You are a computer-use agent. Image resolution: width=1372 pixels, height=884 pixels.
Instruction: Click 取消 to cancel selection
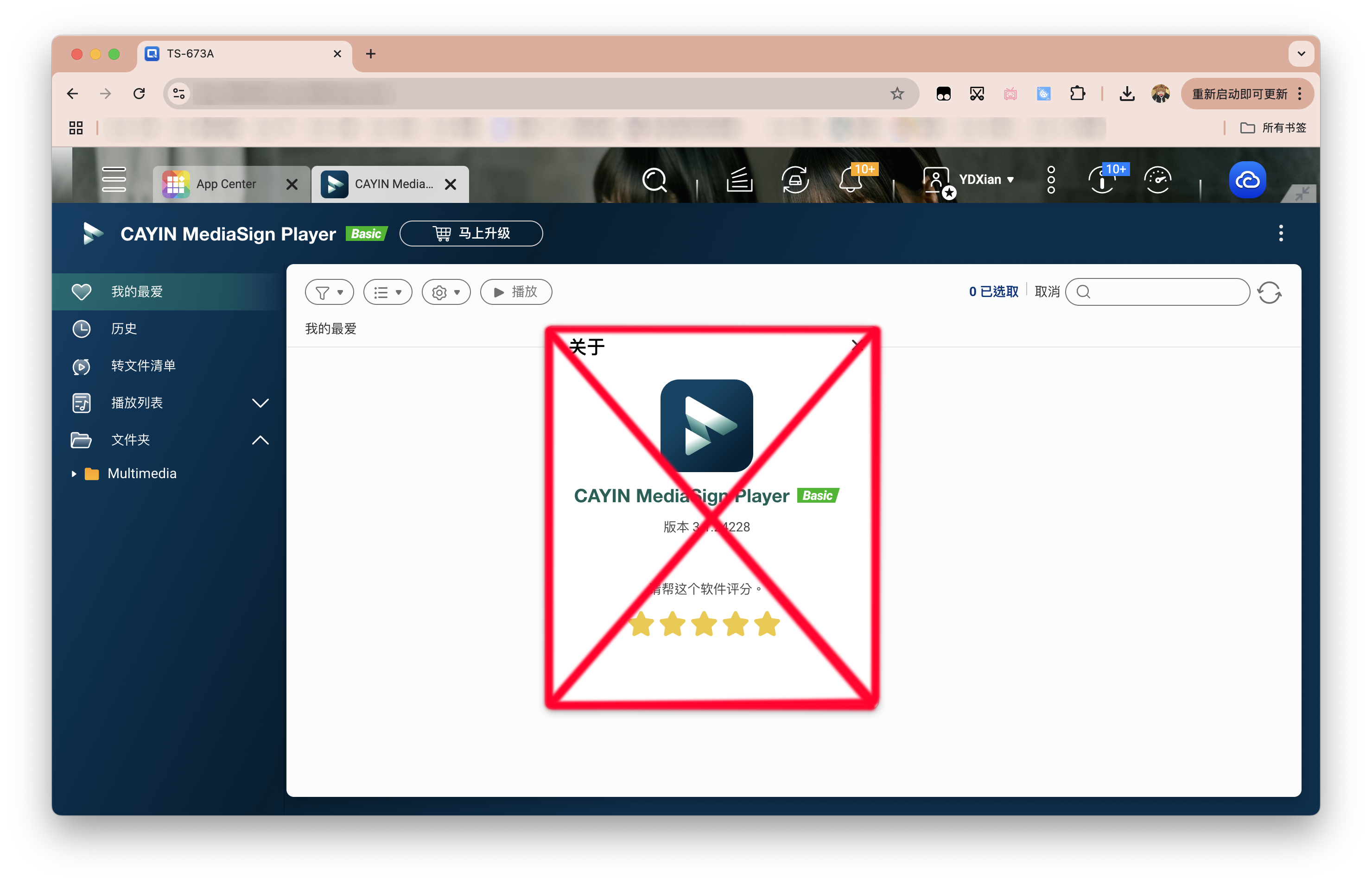click(x=1047, y=291)
